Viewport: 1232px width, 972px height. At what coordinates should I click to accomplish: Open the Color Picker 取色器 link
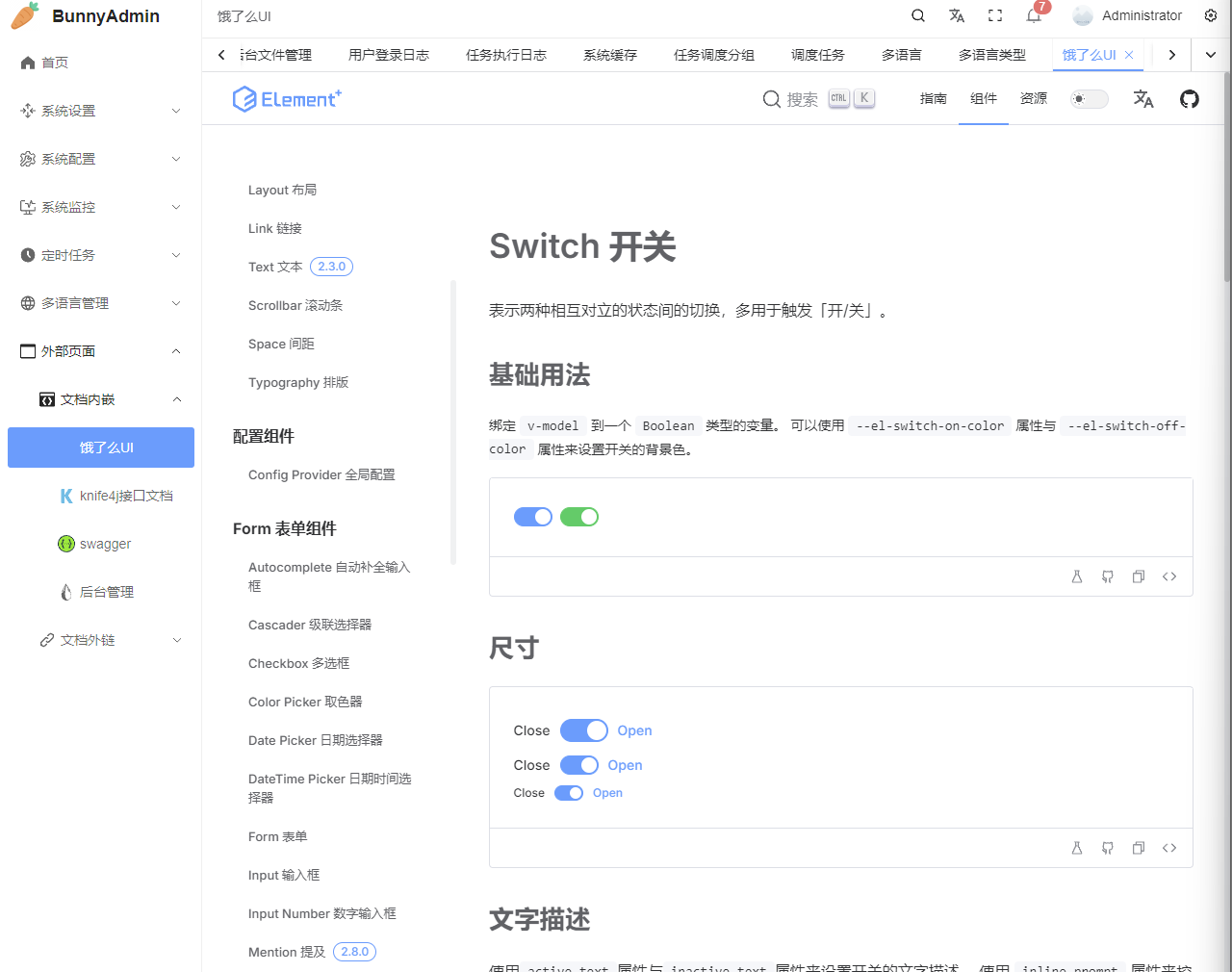pyautogui.click(x=305, y=702)
